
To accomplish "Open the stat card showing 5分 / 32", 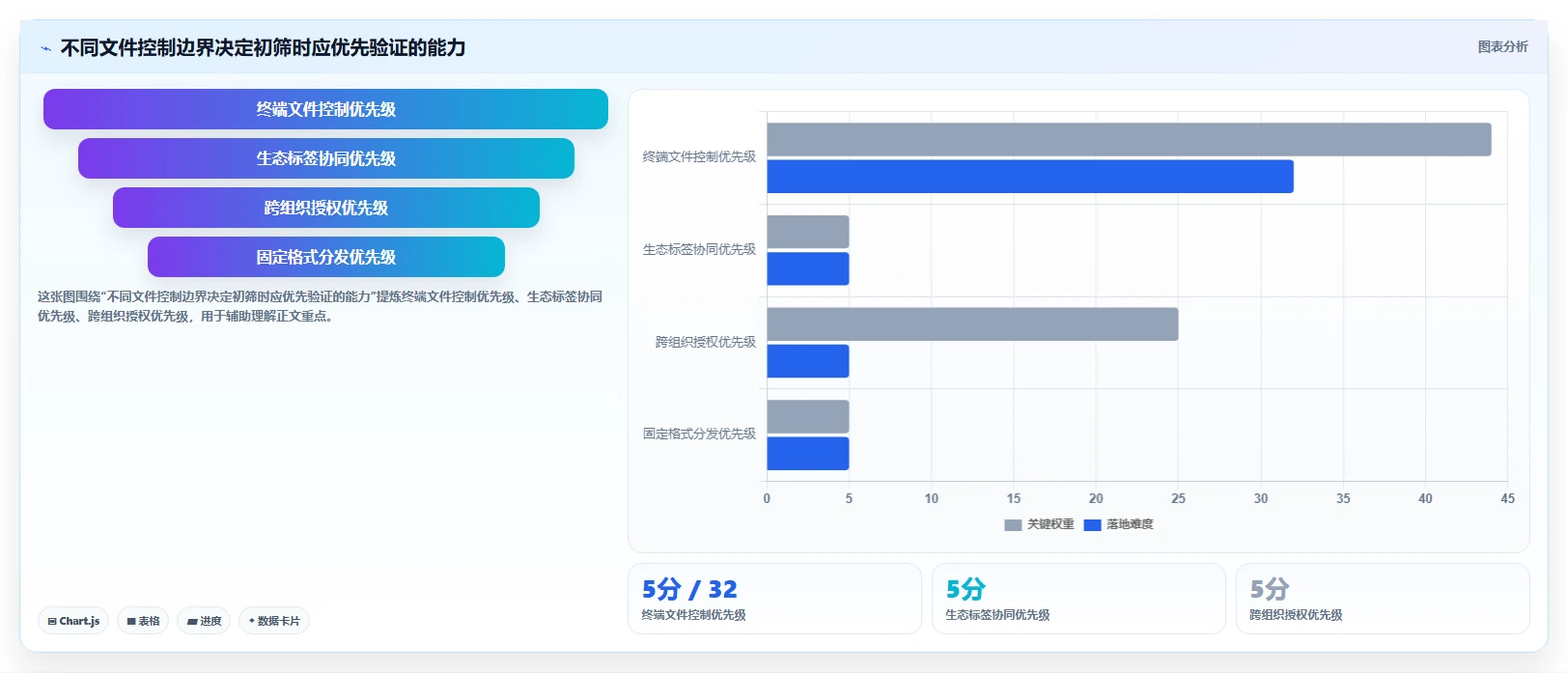I will pos(774,599).
